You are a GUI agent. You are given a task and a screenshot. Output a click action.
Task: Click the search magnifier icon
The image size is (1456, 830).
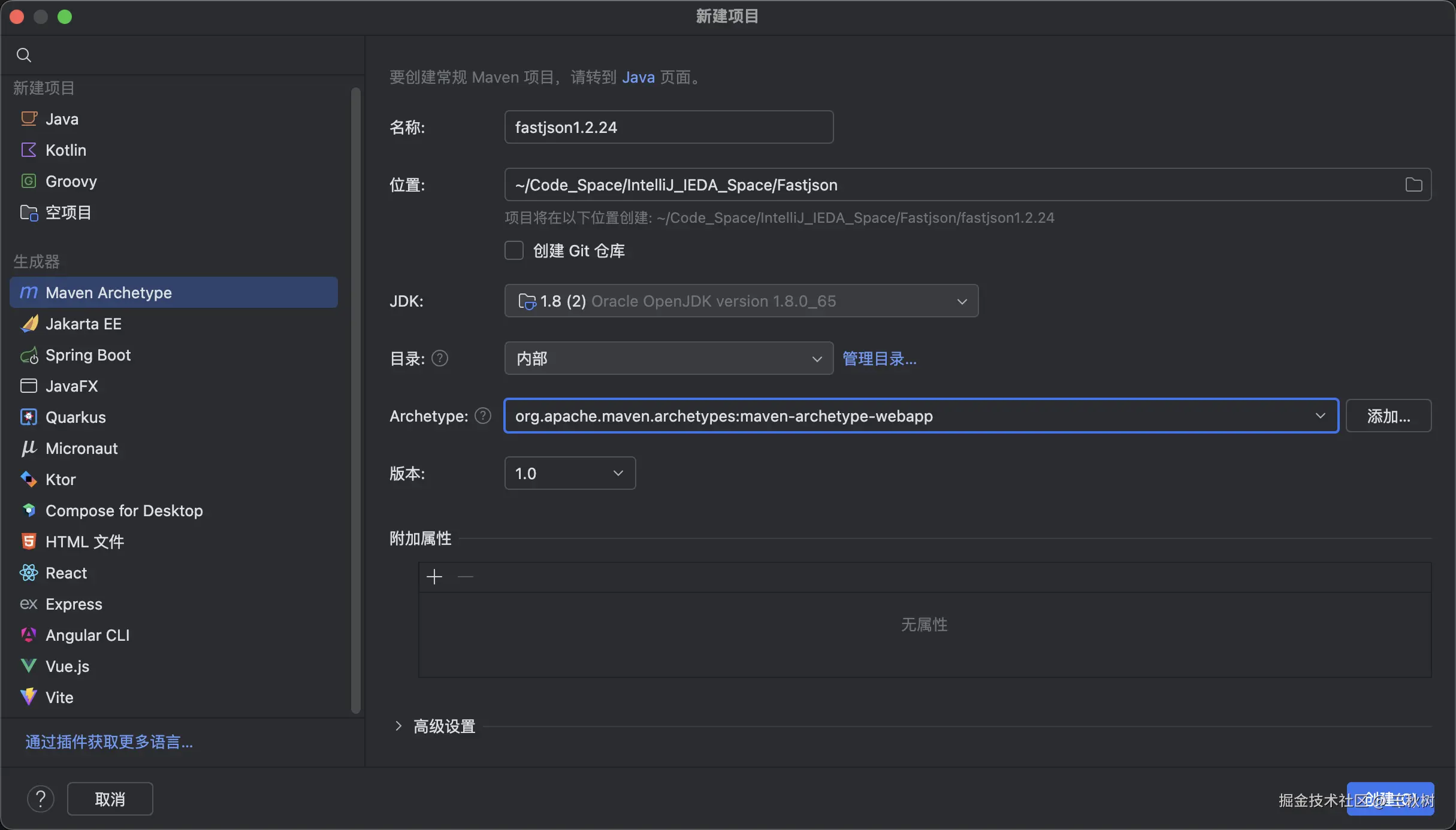[x=24, y=55]
